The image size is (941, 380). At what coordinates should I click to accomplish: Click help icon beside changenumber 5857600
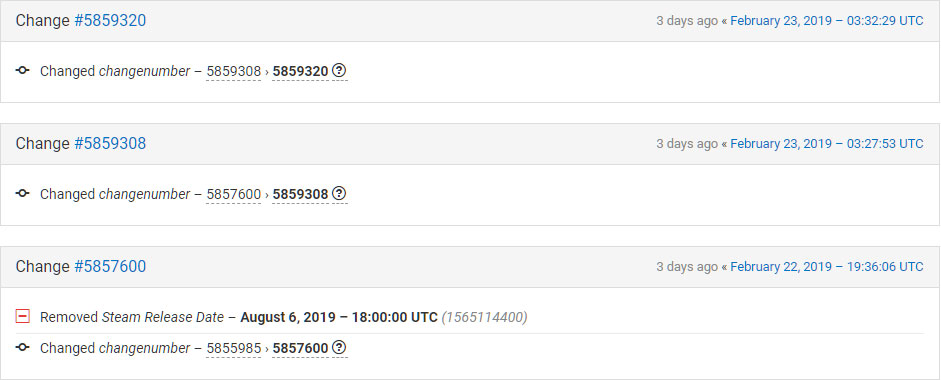tap(339, 348)
